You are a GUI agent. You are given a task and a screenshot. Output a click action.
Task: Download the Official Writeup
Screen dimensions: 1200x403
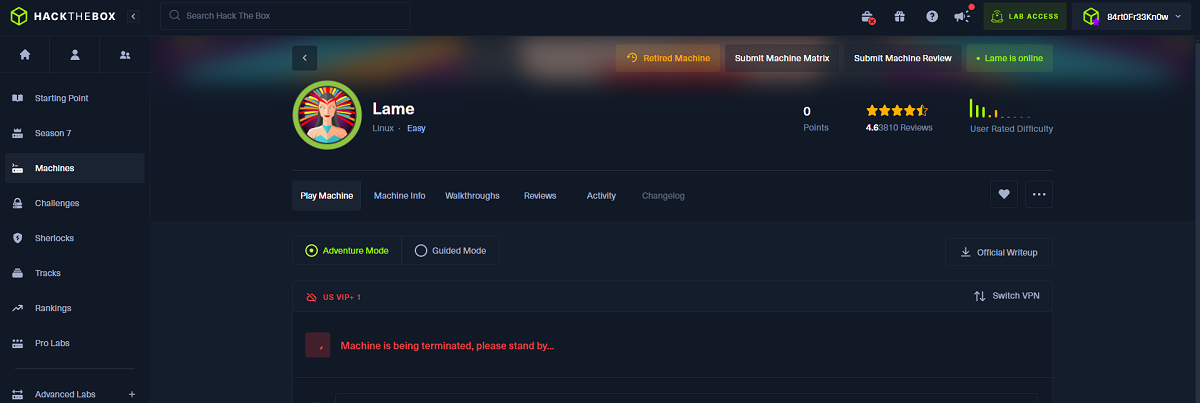(x=999, y=252)
